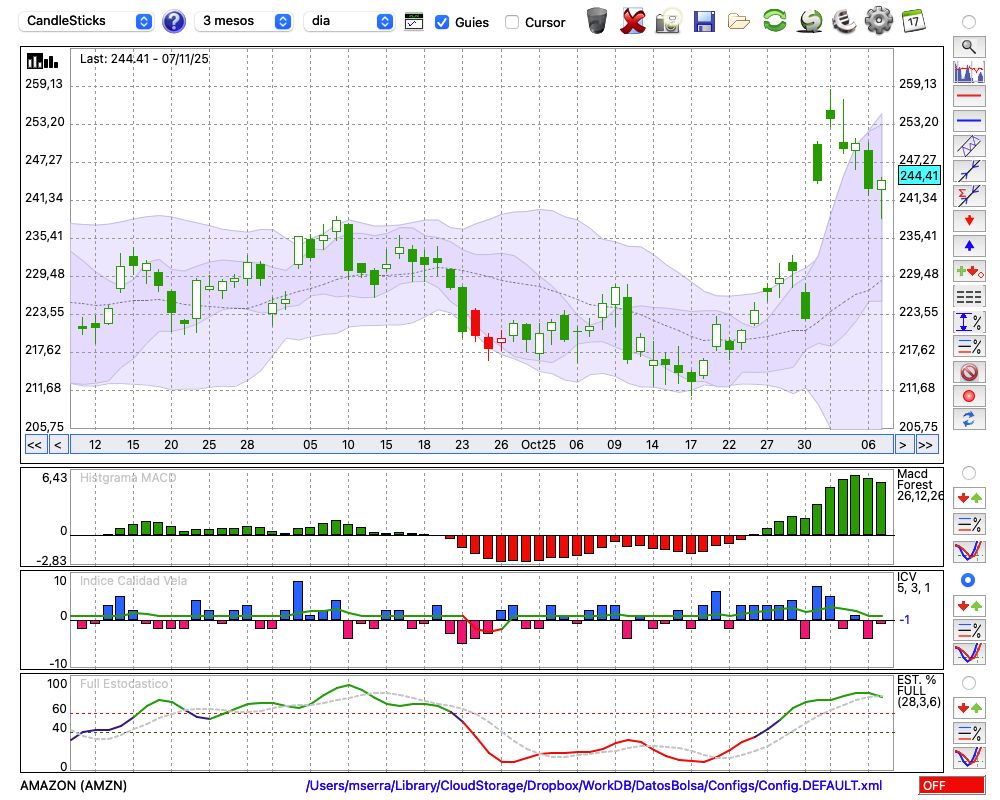Open the calendar icon showing 17
1000x800 pixels.
[x=912, y=20]
